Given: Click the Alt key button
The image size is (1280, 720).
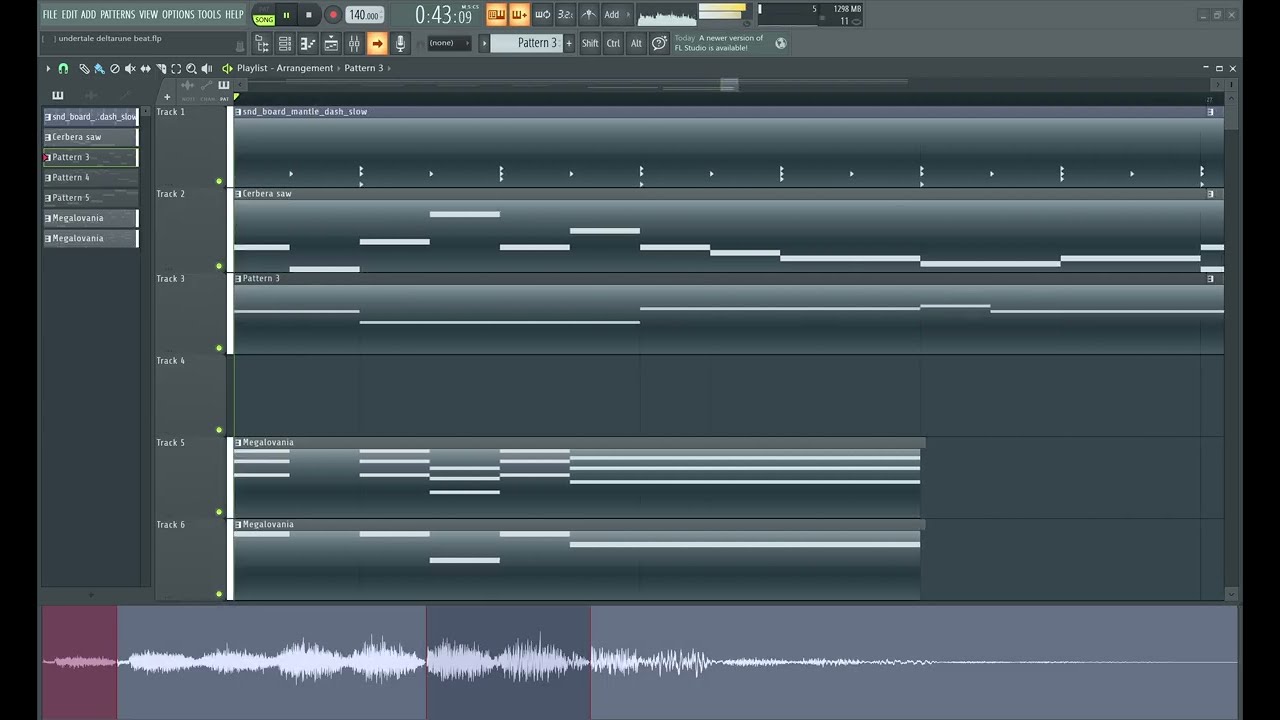Looking at the screenshot, I should 636,43.
